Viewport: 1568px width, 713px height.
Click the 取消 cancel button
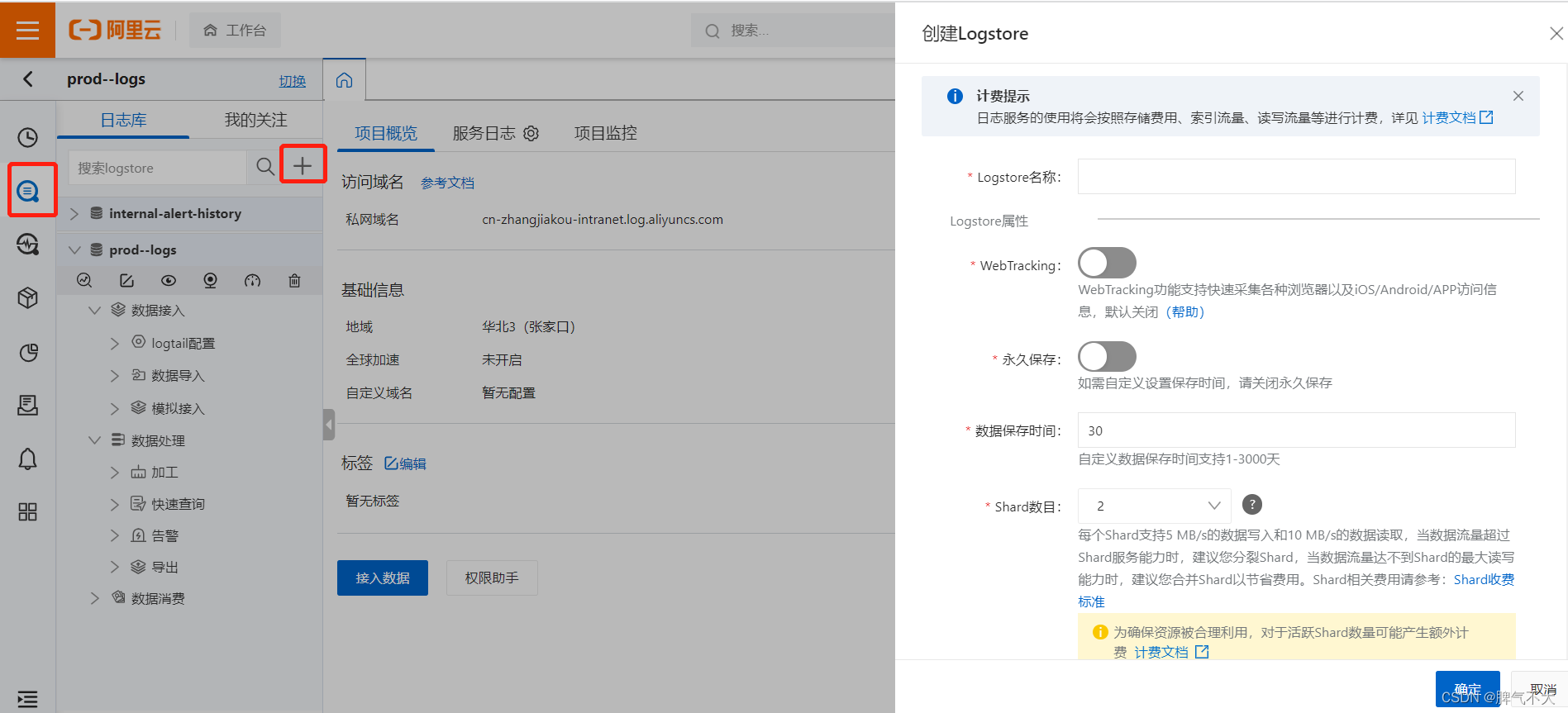tap(1542, 689)
